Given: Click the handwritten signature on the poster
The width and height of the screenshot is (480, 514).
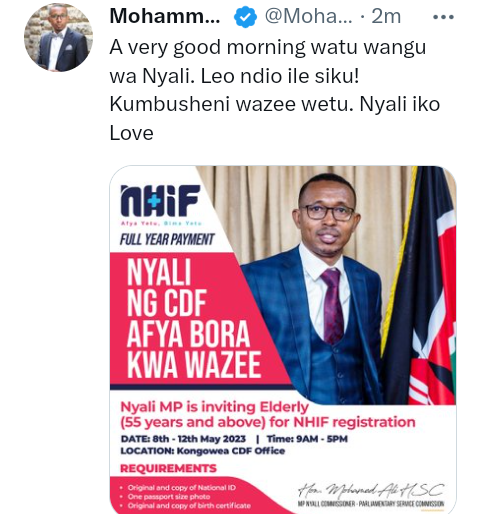Looking at the screenshot, I should point(371,490).
